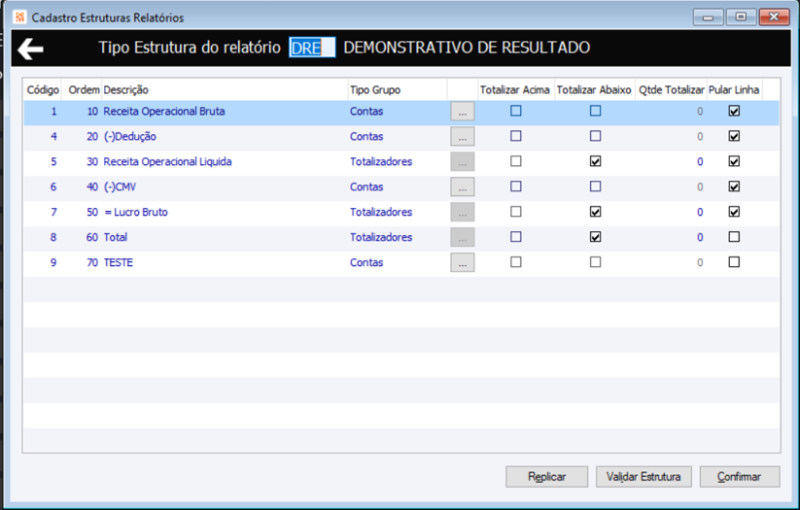Image resolution: width=800 pixels, height=510 pixels.
Task: Uncheck Totalizar Abaixo for = Lucro Bruto
Action: [595, 212]
